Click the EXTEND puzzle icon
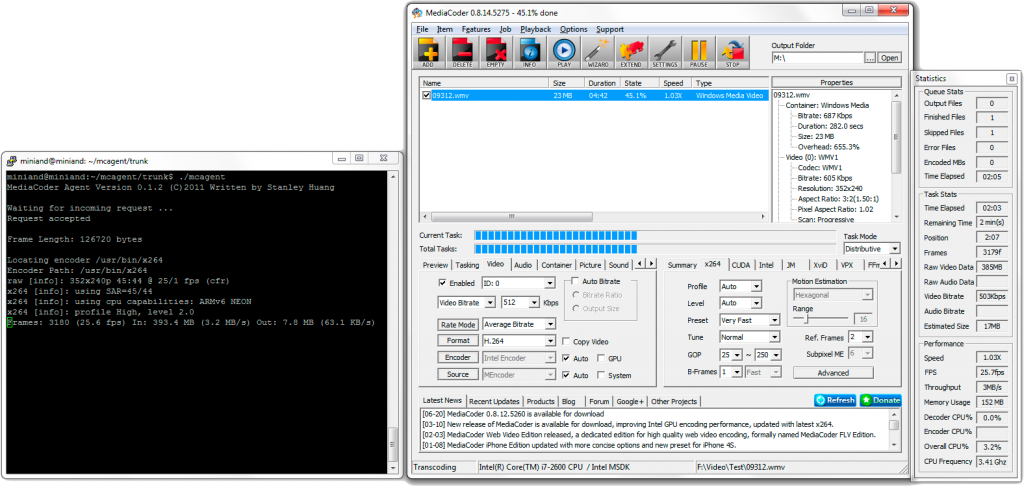Viewport: 1024px width, 486px height. point(631,52)
